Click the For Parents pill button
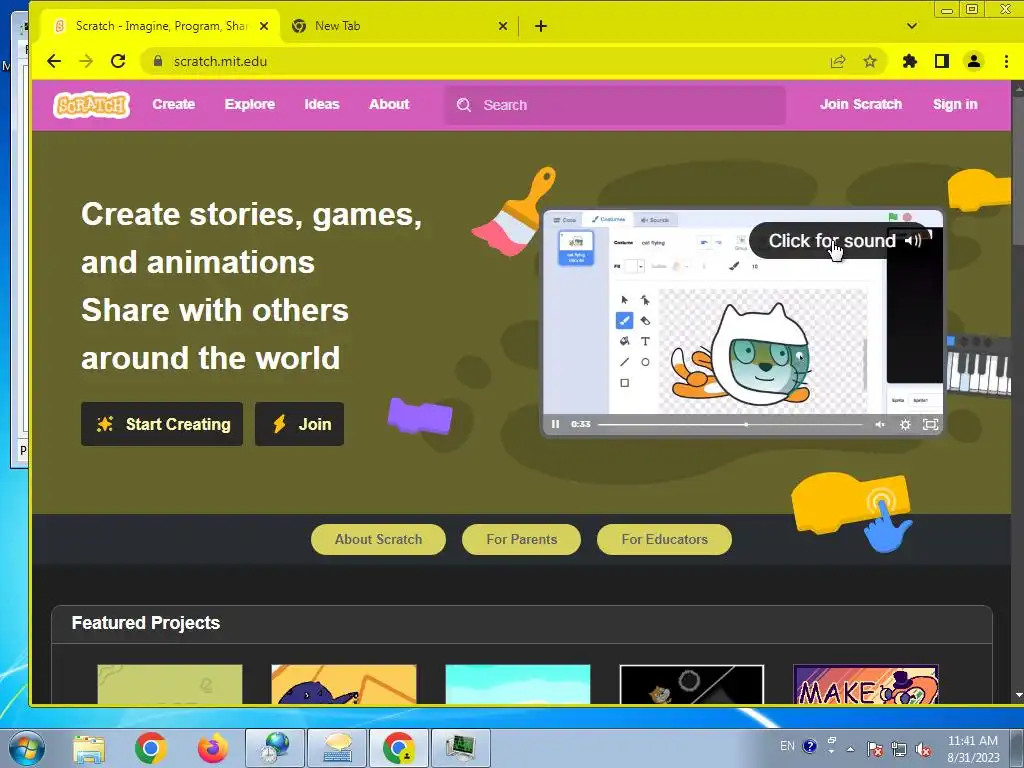 [521, 539]
